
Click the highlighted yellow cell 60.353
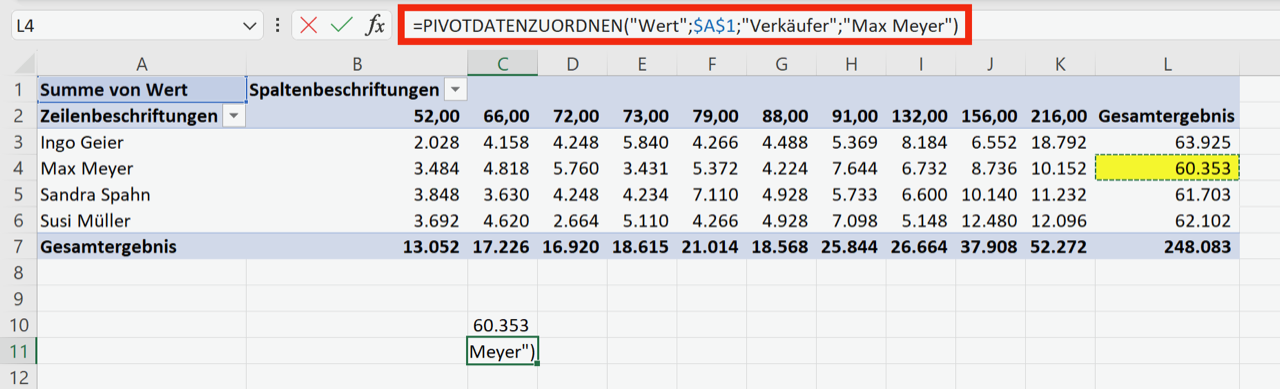(1167, 169)
